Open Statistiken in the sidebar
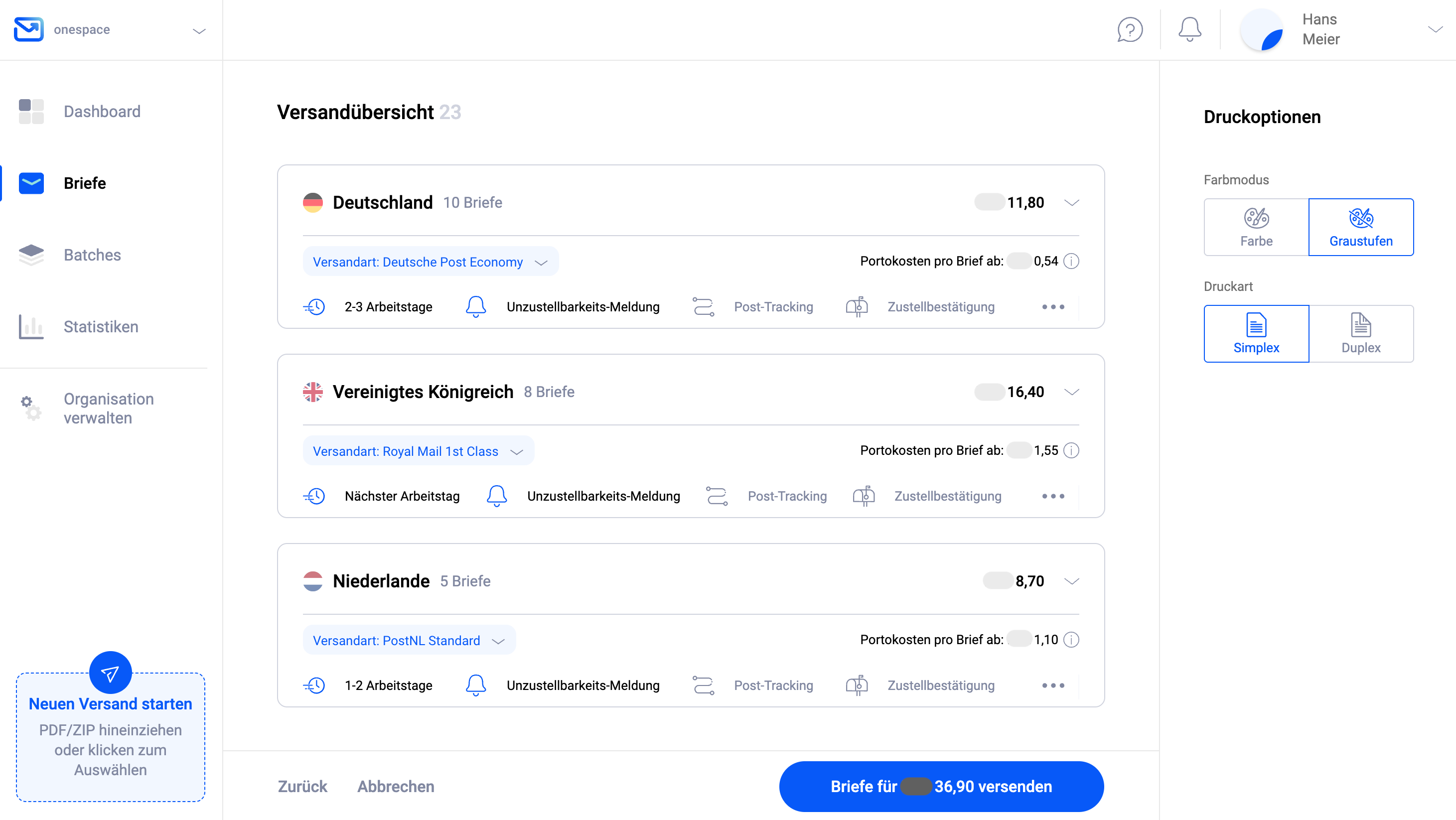 pyautogui.click(x=101, y=327)
